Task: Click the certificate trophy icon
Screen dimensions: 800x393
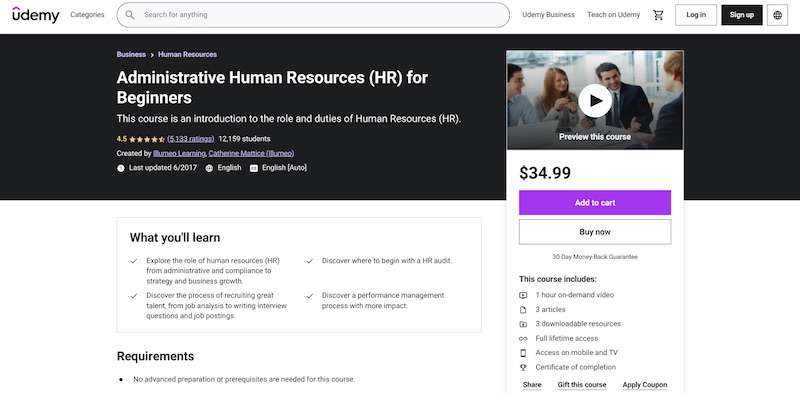Action: [x=523, y=367]
